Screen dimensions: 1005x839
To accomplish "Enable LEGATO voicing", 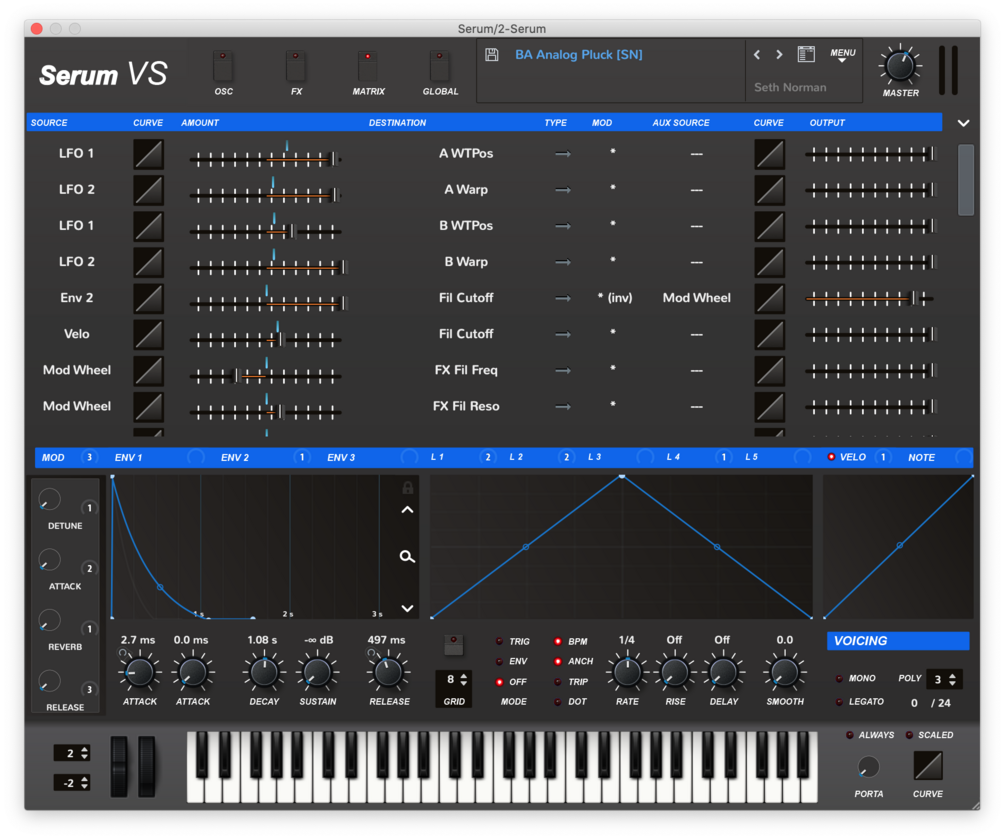I will click(839, 702).
